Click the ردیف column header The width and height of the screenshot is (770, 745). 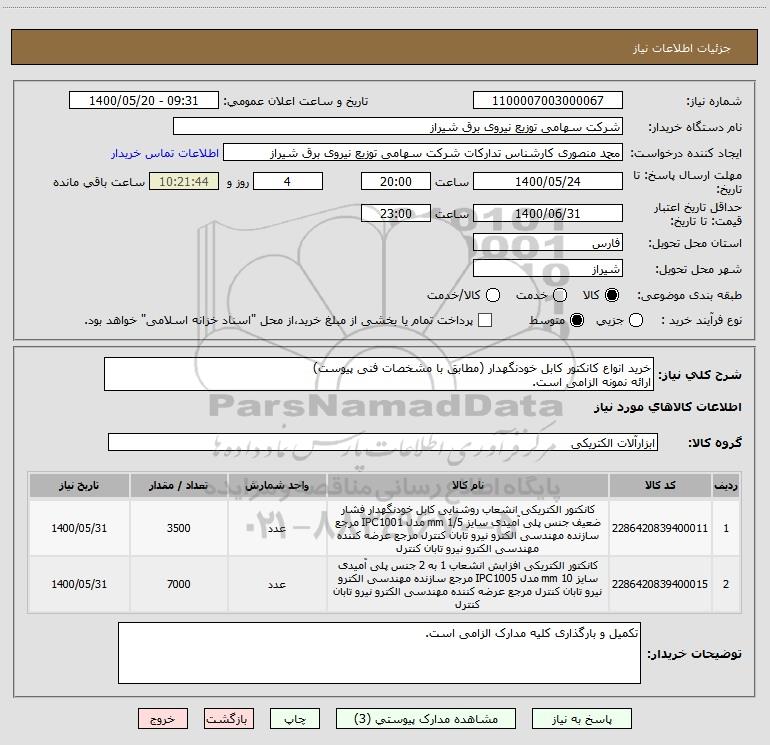[726, 485]
